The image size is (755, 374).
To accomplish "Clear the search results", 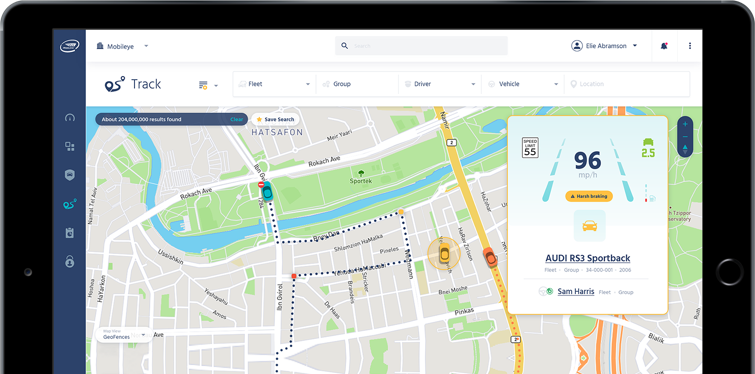I will (236, 119).
